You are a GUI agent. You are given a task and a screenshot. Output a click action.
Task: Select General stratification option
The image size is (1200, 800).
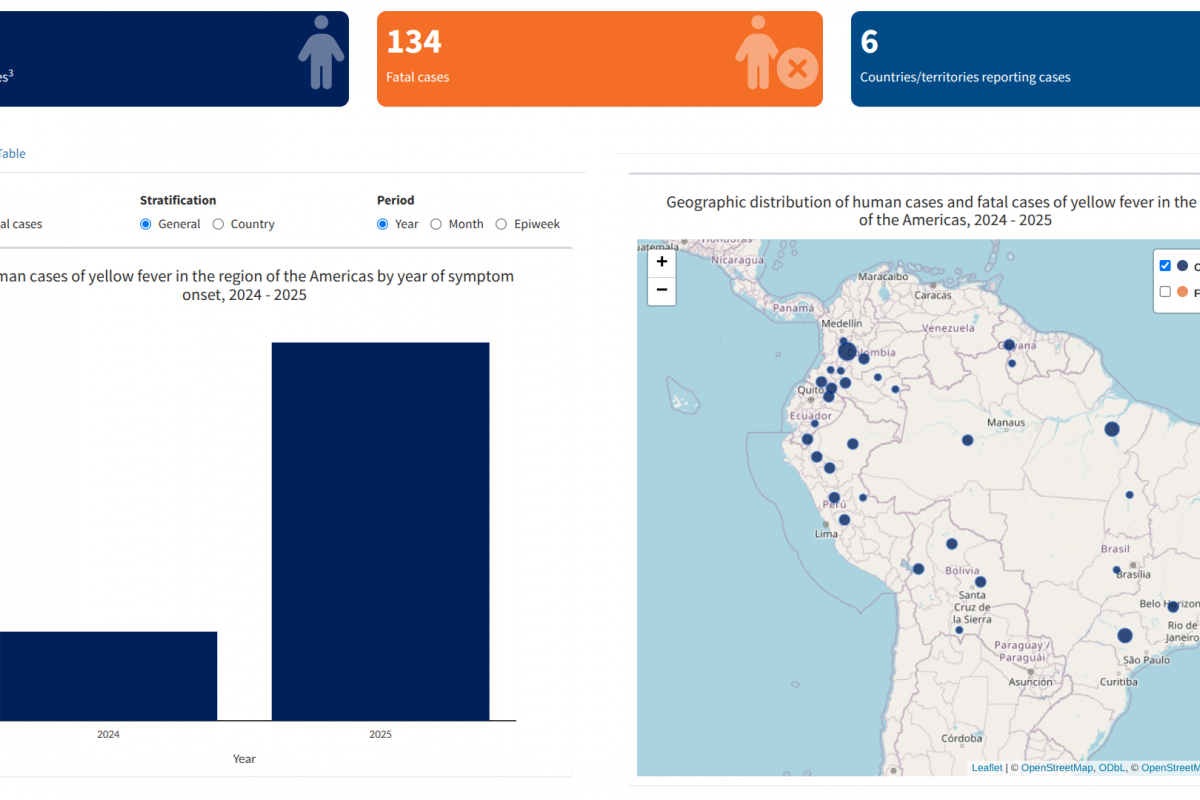[x=146, y=224]
